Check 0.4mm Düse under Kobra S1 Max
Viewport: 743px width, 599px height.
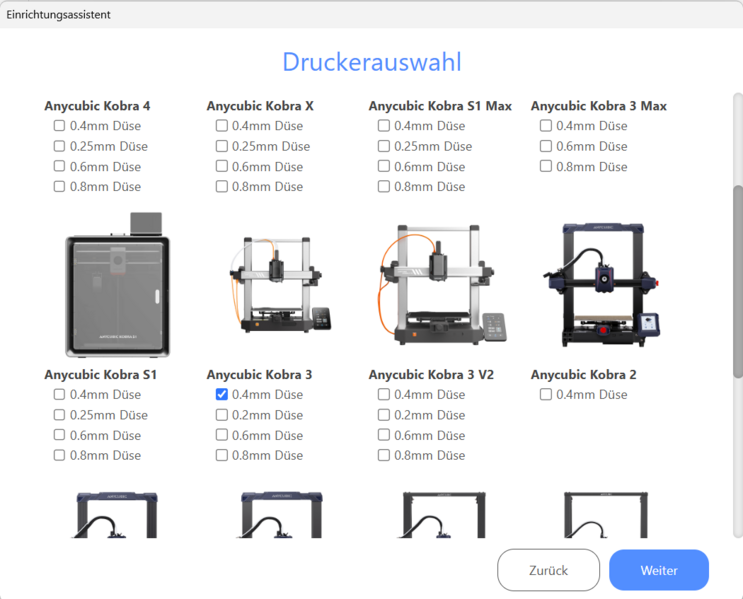click(x=383, y=126)
